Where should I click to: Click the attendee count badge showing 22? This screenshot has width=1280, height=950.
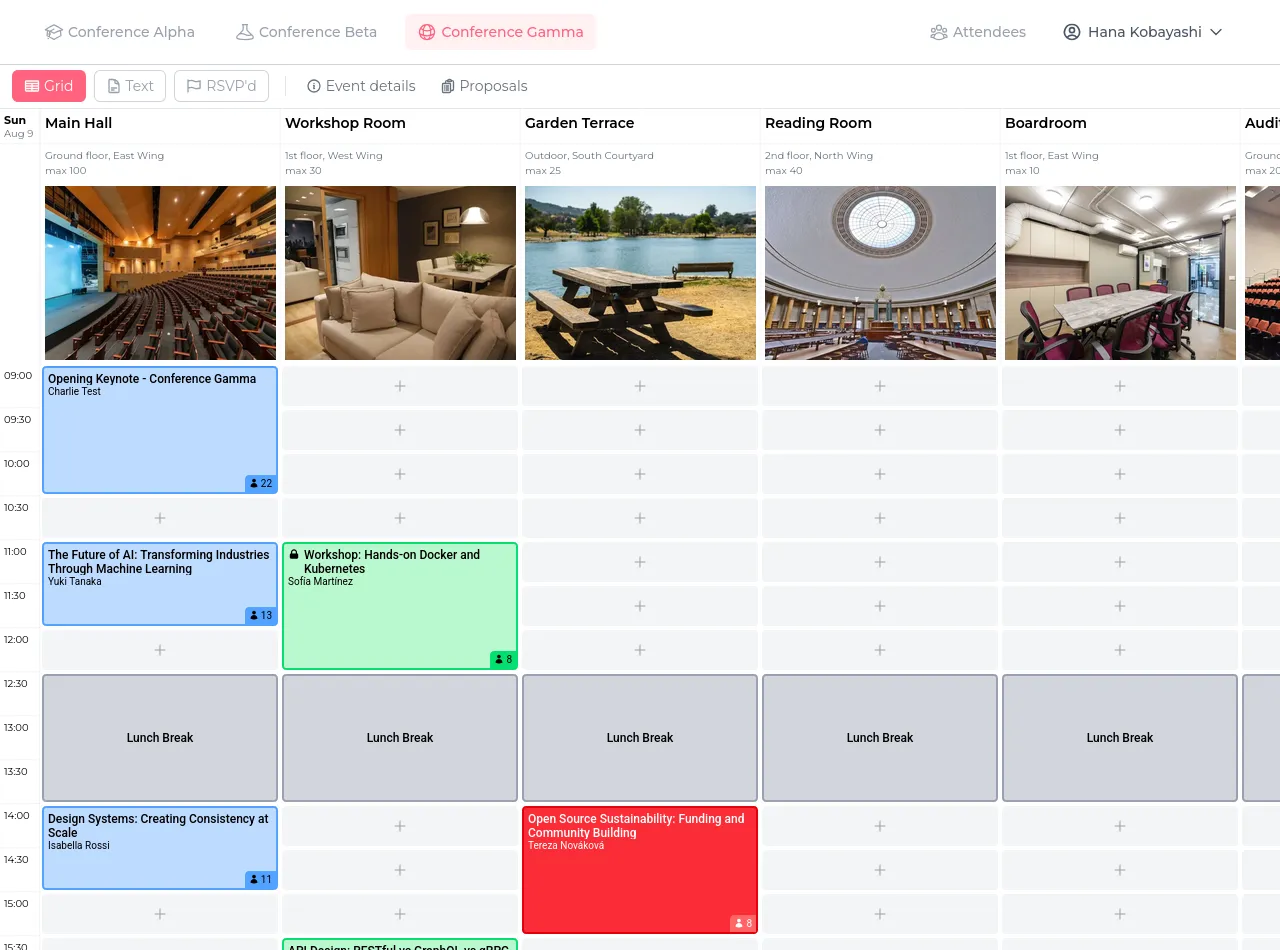260,483
